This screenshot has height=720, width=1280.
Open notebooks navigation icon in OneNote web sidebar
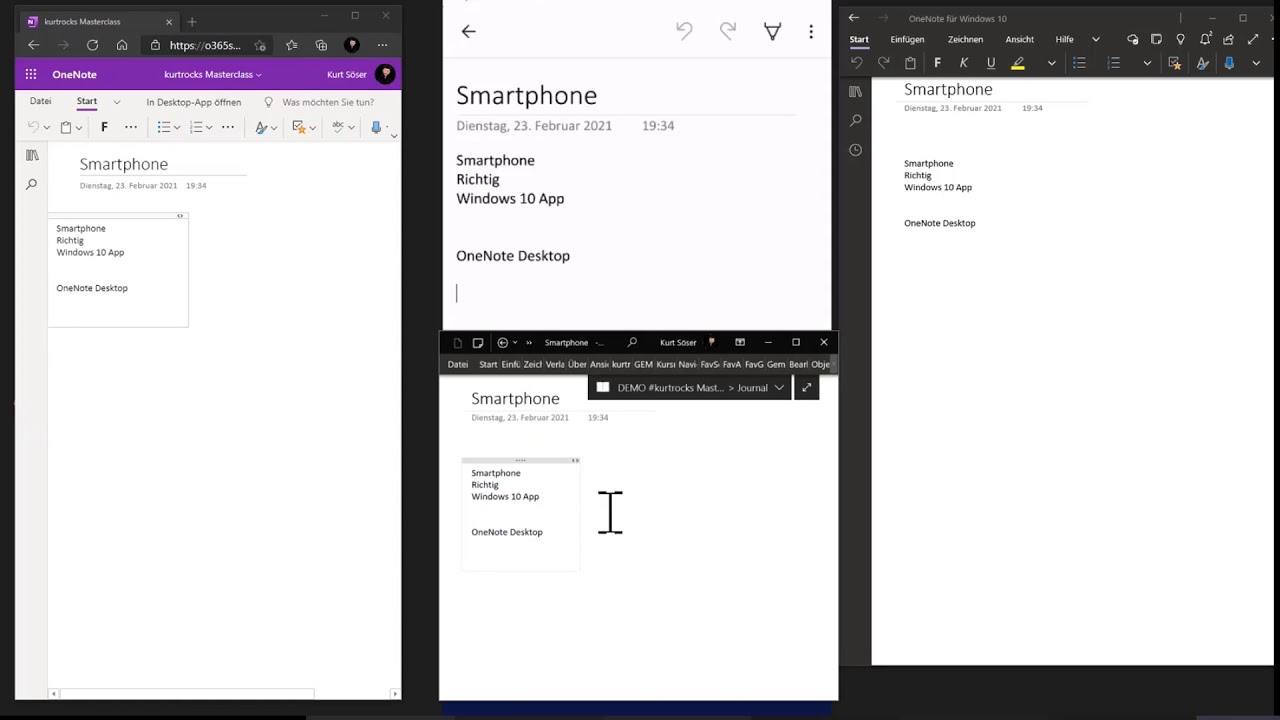click(x=32, y=155)
